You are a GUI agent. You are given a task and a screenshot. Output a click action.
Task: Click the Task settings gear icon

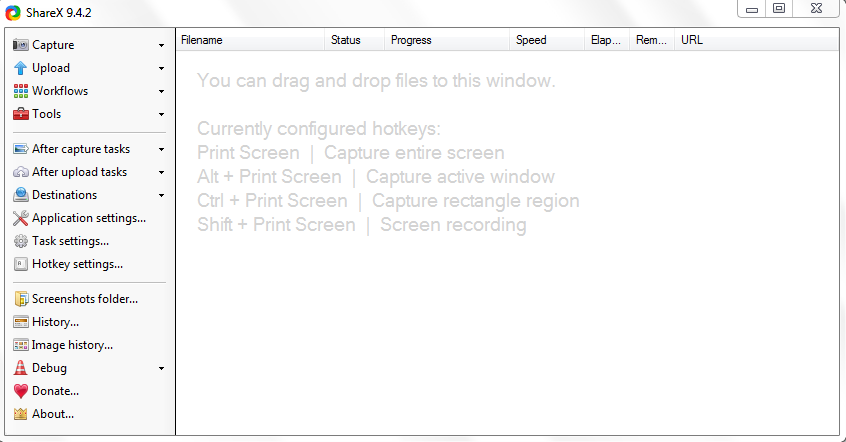[x=20, y=241]
